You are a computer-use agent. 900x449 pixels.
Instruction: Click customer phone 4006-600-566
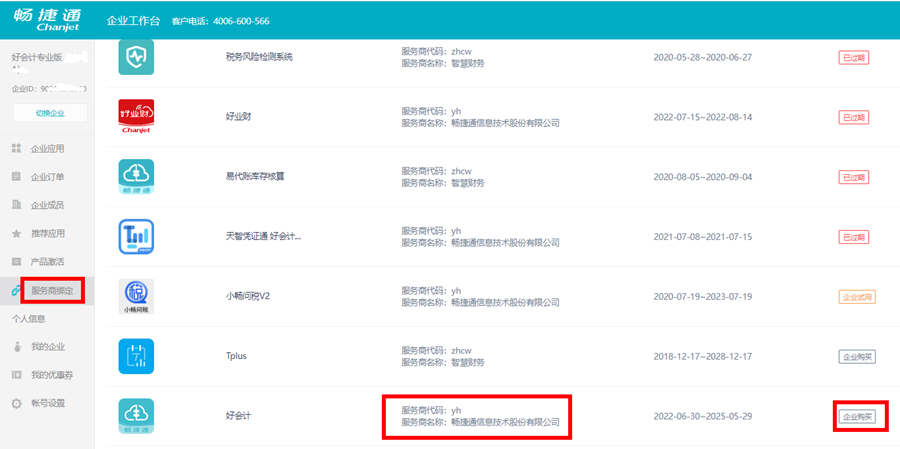coord(241,21)
